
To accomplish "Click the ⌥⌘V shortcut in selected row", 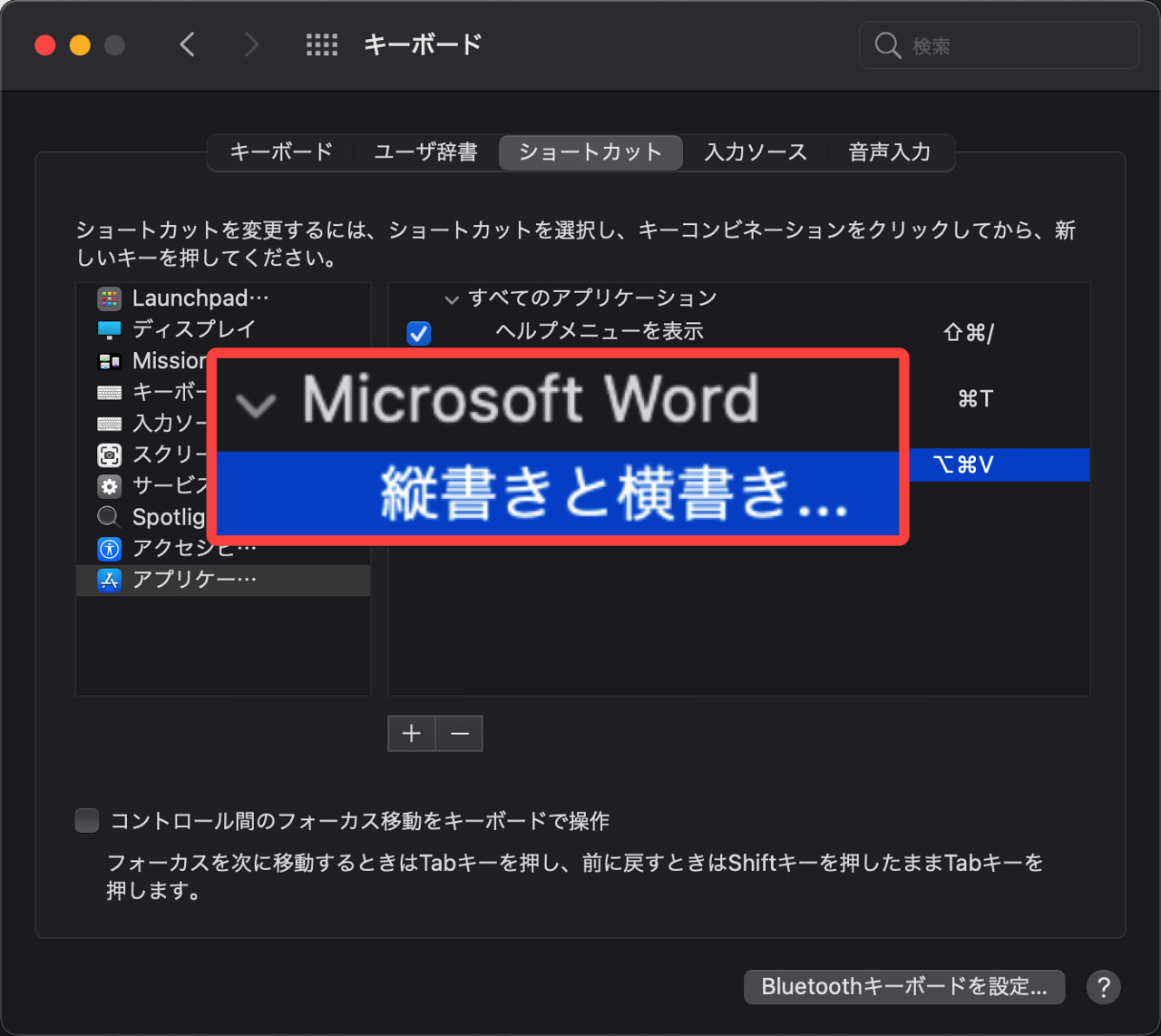I will 963,465.
